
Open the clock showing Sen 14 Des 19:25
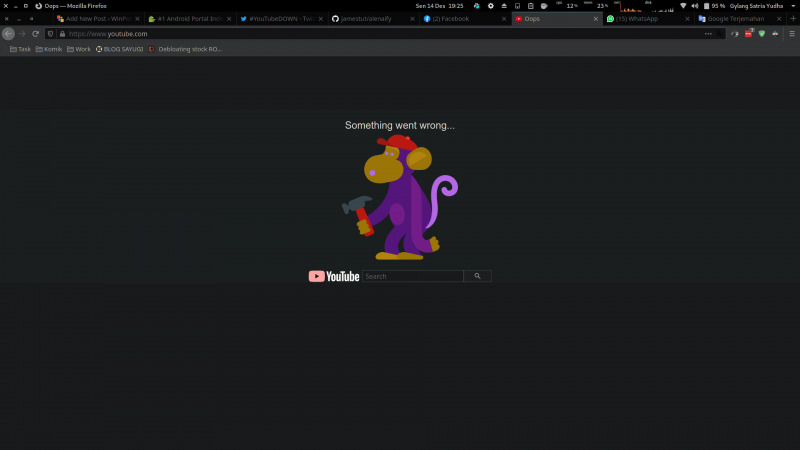[439, 6]
